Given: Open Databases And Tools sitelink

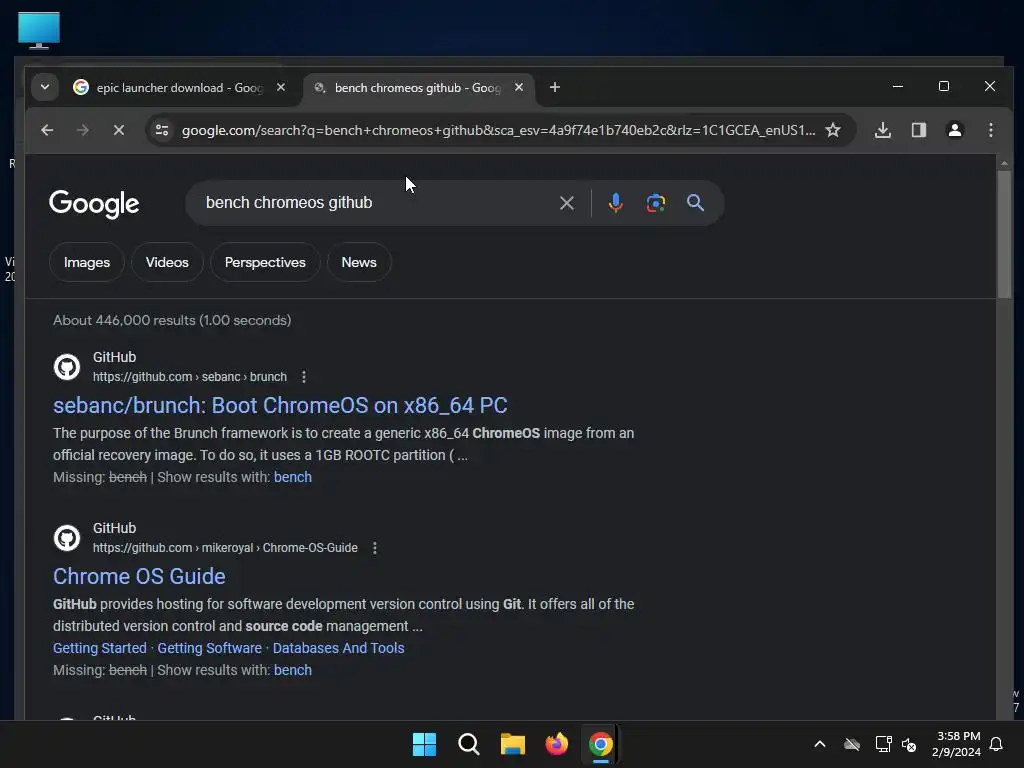Looking at the screenshot, I should 338,648.
